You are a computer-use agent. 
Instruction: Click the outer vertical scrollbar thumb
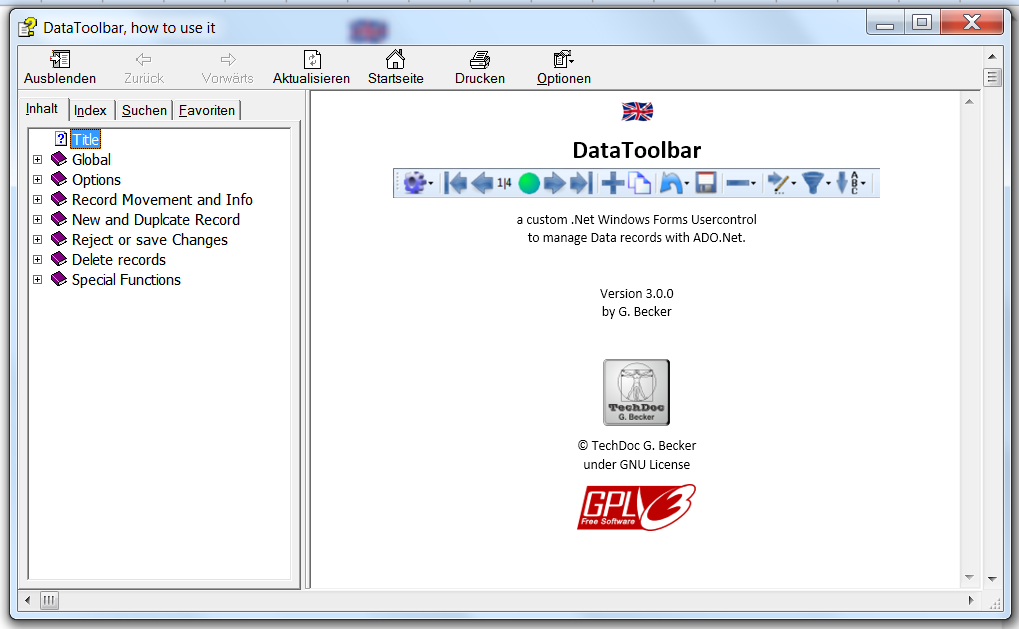992,78
